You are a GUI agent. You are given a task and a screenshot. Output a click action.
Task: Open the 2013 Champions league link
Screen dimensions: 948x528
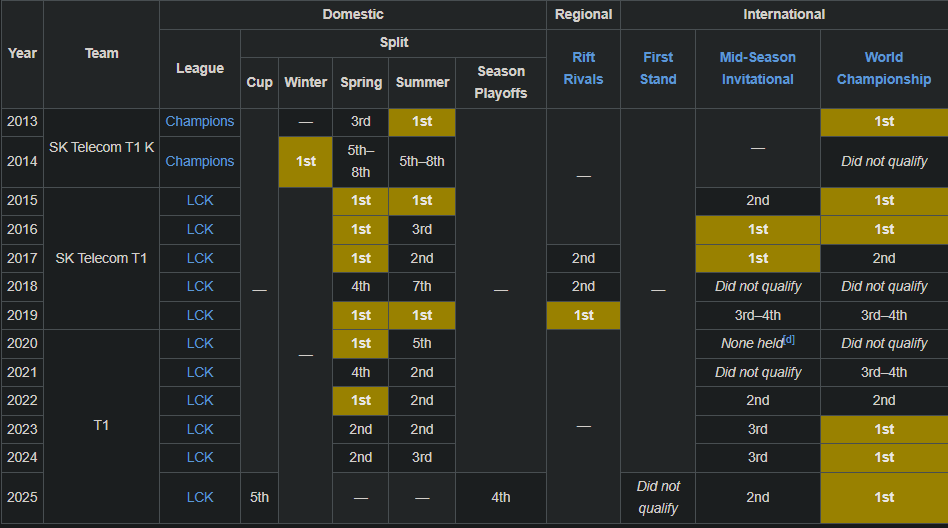[x=200, y=122]
